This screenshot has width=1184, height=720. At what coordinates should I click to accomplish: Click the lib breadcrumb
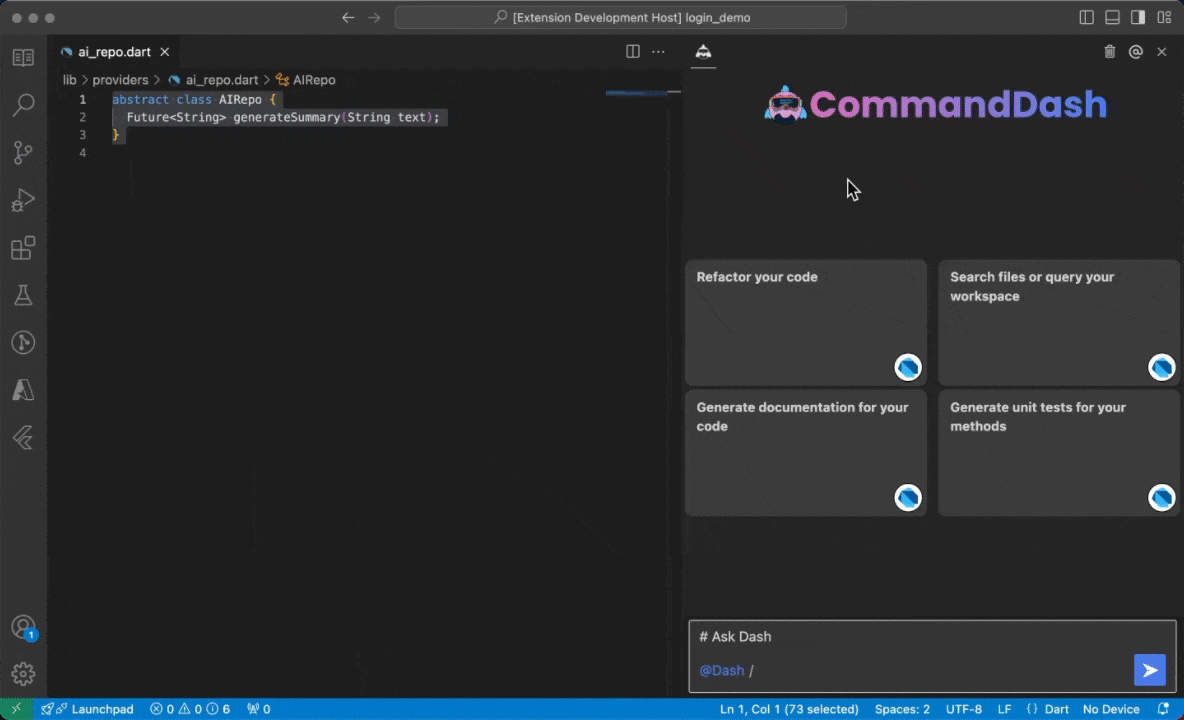(69, 79)
